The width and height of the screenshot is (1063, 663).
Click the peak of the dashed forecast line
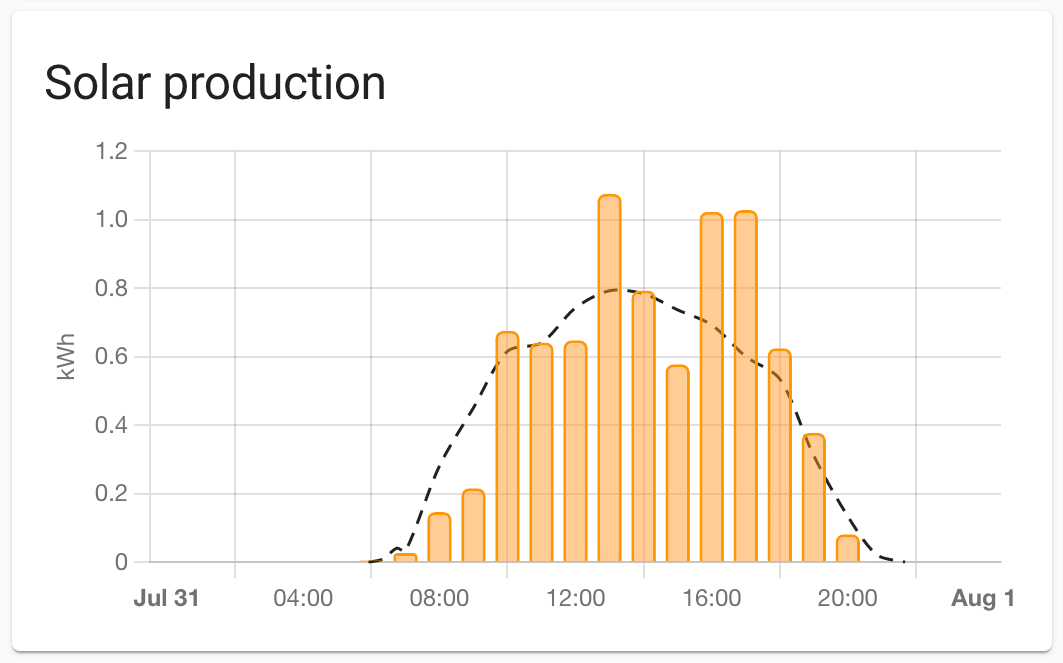(615, 290)
